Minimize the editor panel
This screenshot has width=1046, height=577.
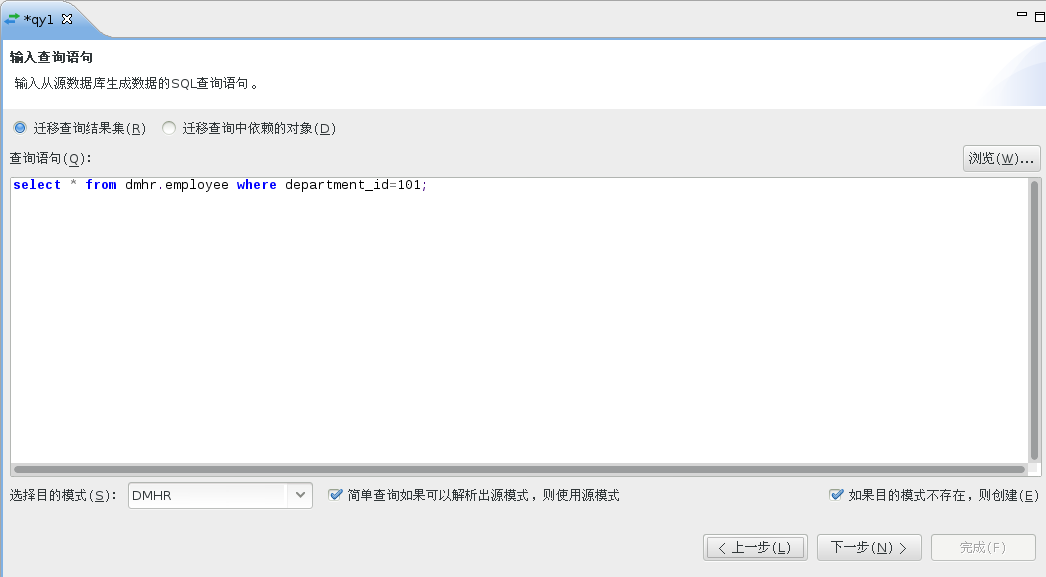pos(1021,14)
